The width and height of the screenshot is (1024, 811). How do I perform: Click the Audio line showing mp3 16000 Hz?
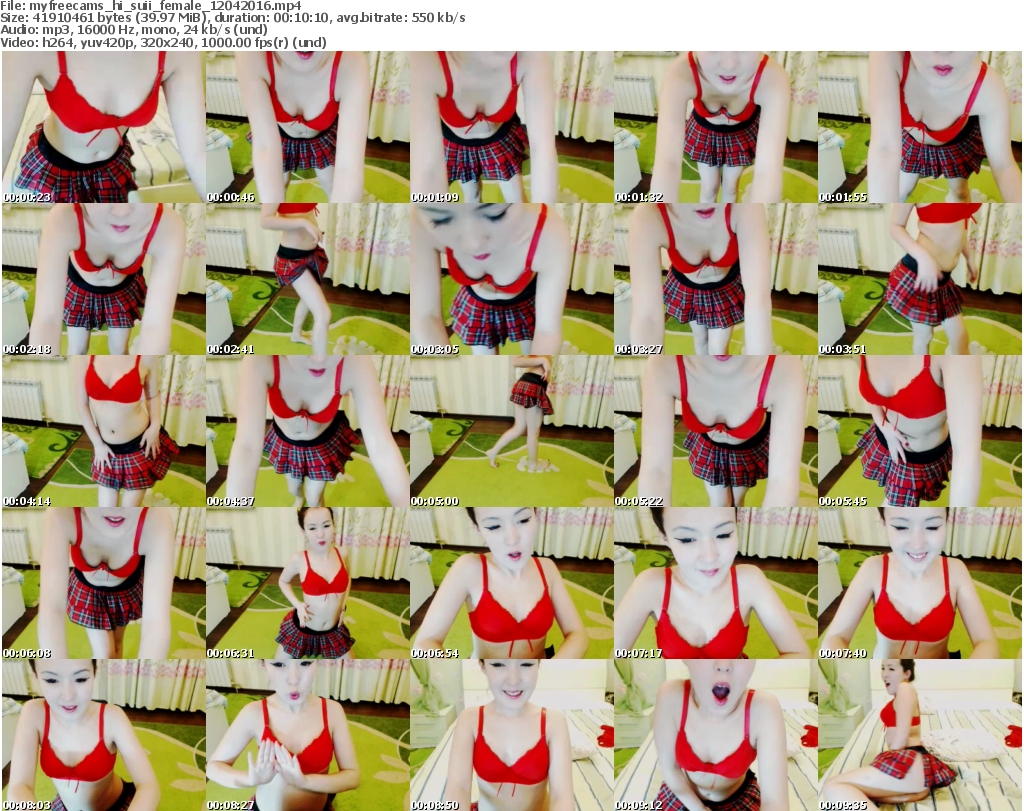coord(134,30)
